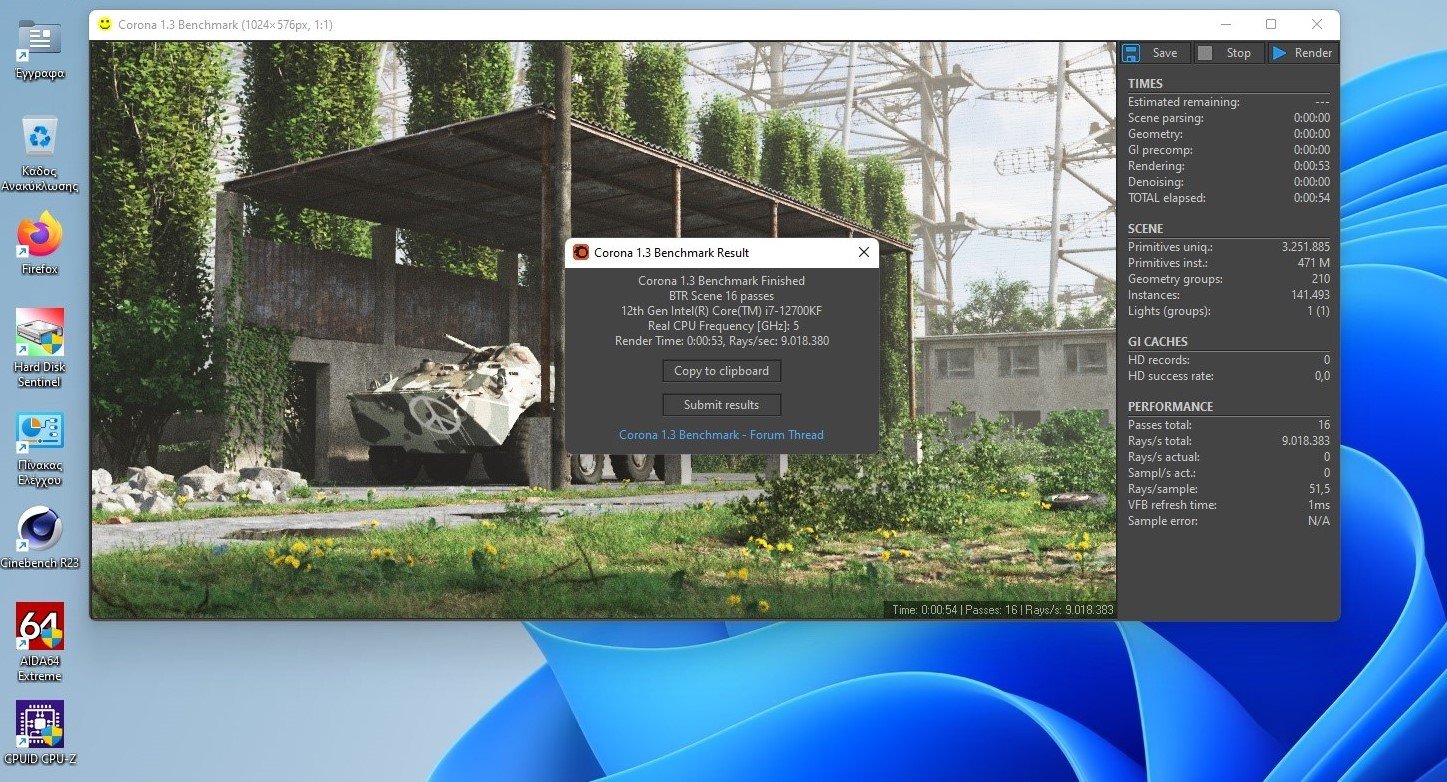The image size is (1447, 782).
Task: Click the Real CPU Frequency [GHz]: 5 line
Action: pos(721,326)
